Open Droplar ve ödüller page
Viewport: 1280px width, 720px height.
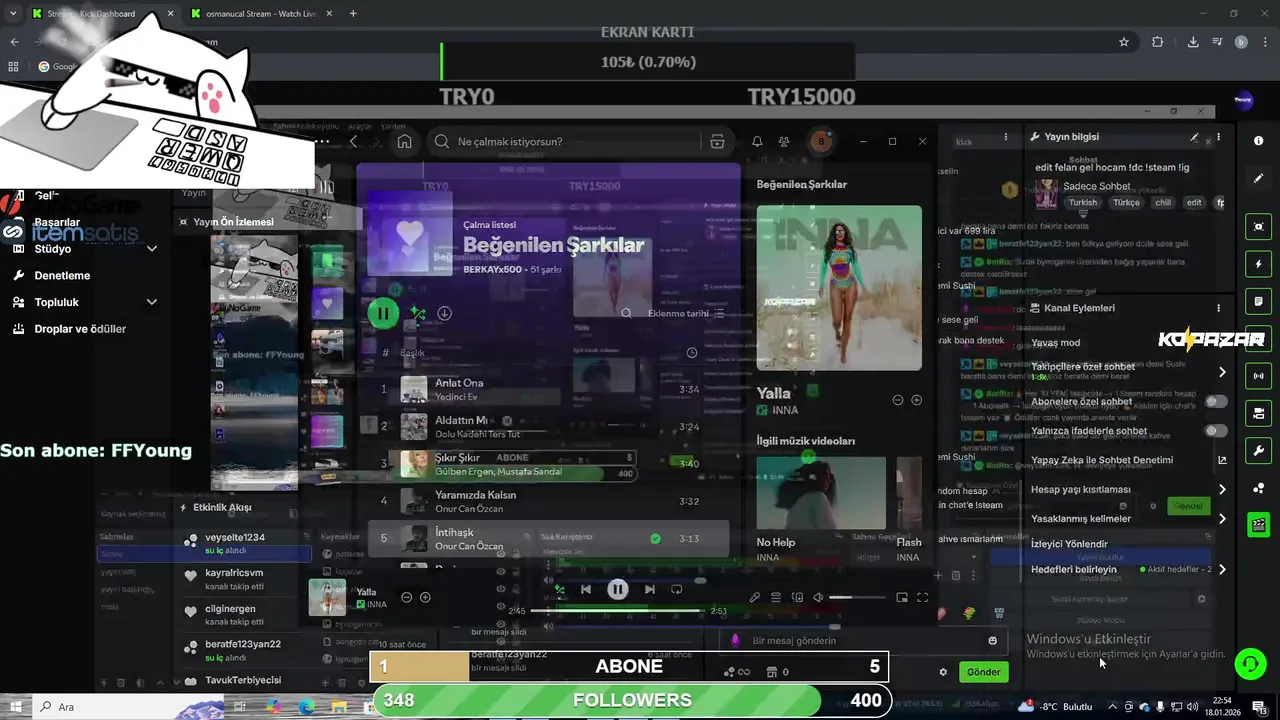click(x=80, y=329)
